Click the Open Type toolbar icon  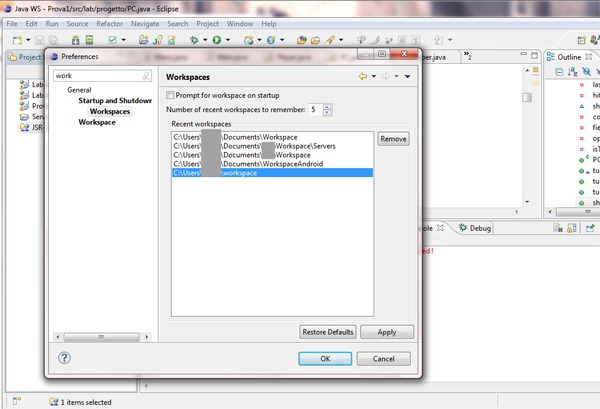302,40
